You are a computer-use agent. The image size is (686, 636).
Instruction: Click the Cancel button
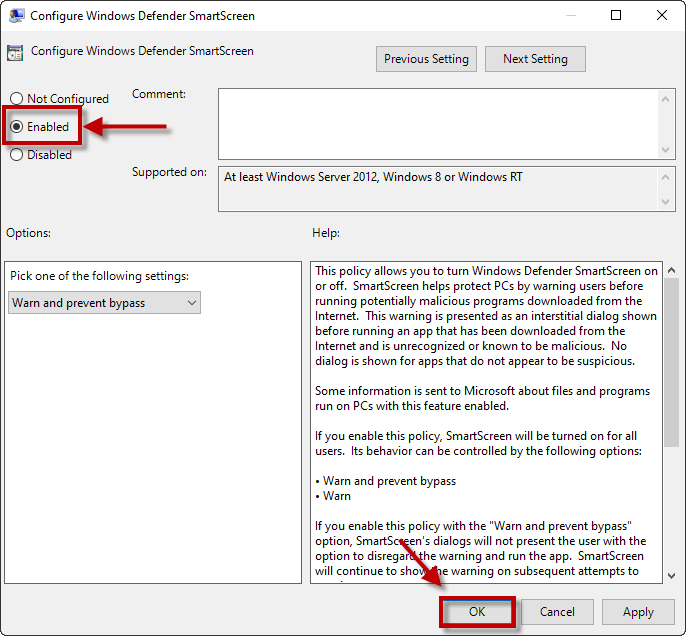point(557,612)
